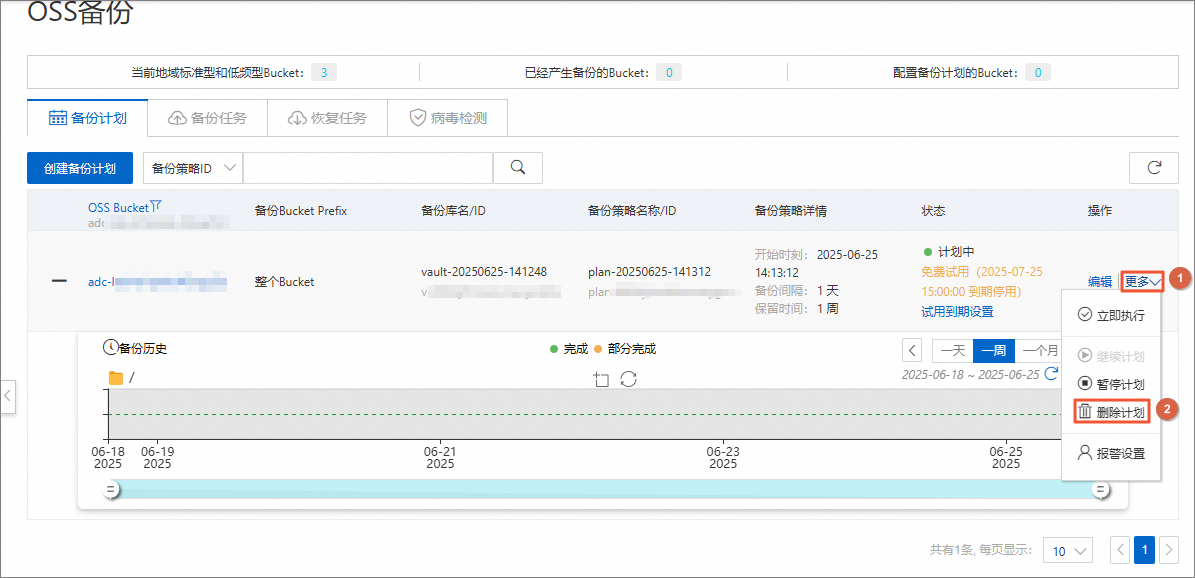Click the vault-20250625-141248 vault name

[484, 271]
